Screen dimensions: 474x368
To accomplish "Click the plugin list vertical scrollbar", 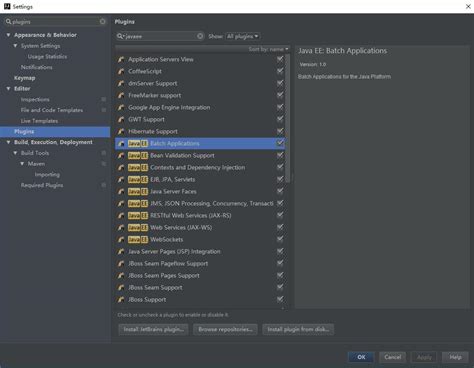I will click(x=288, y=117).
